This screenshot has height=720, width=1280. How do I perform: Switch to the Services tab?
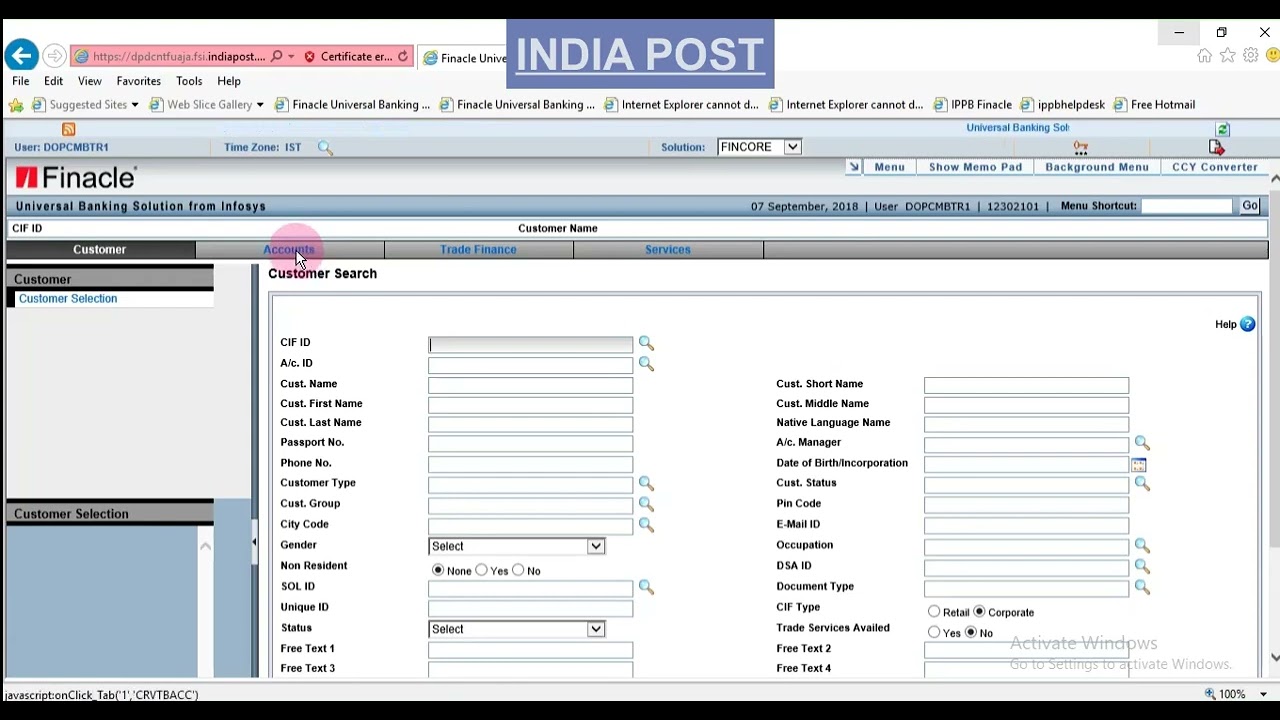(x=668, y=249)
